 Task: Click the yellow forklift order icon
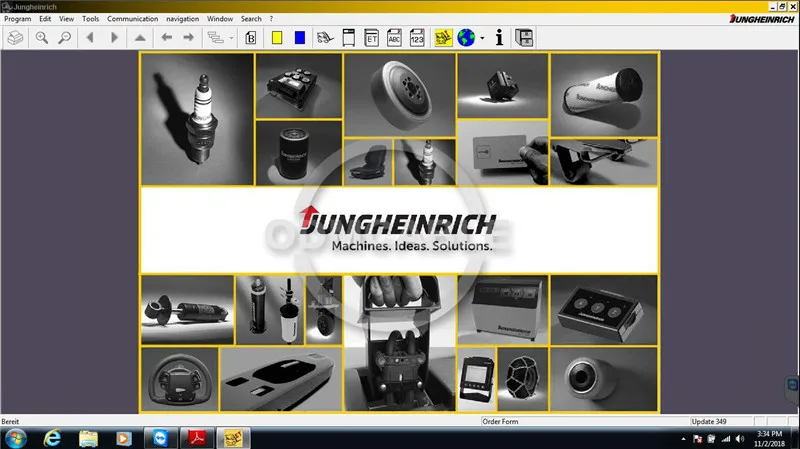(443, 38)
